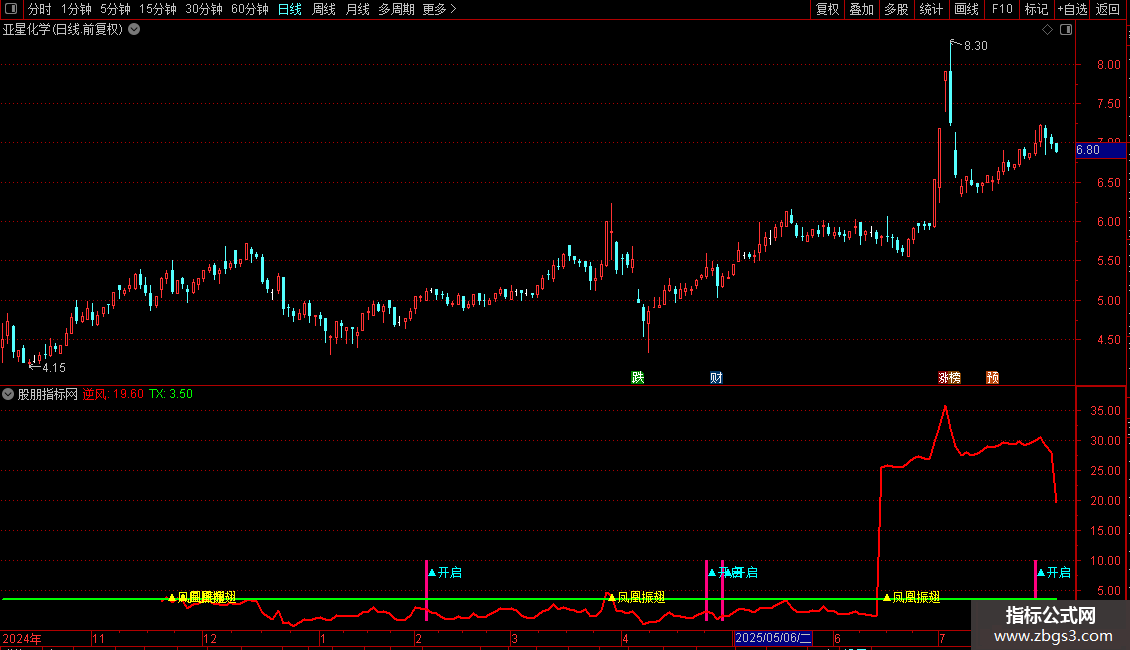Open the 统计 statistics tool
Image resolution: width=1130 pixels, height=650 pixels.
(x=931, y=9)
